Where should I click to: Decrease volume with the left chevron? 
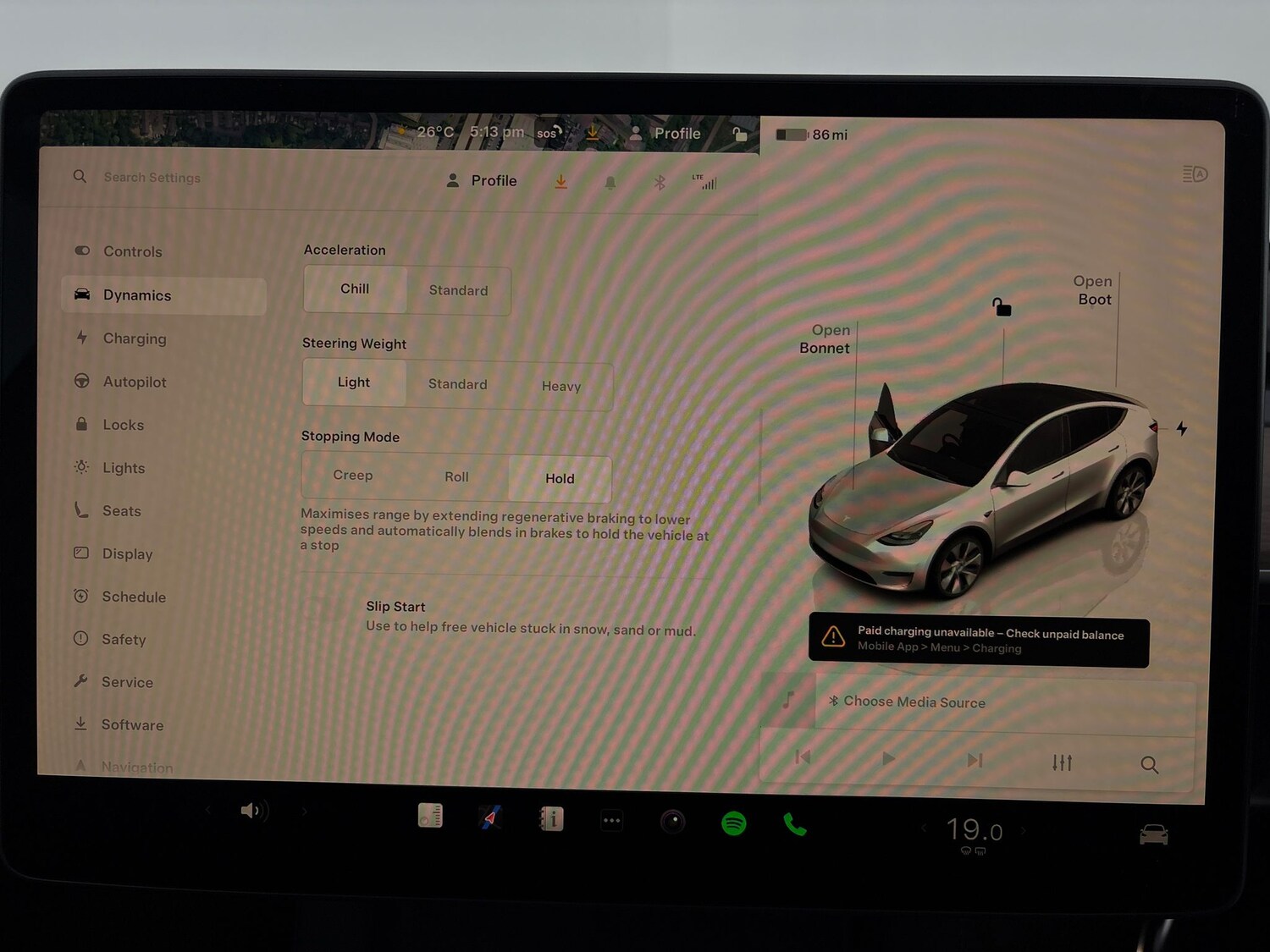coord(207,810)
